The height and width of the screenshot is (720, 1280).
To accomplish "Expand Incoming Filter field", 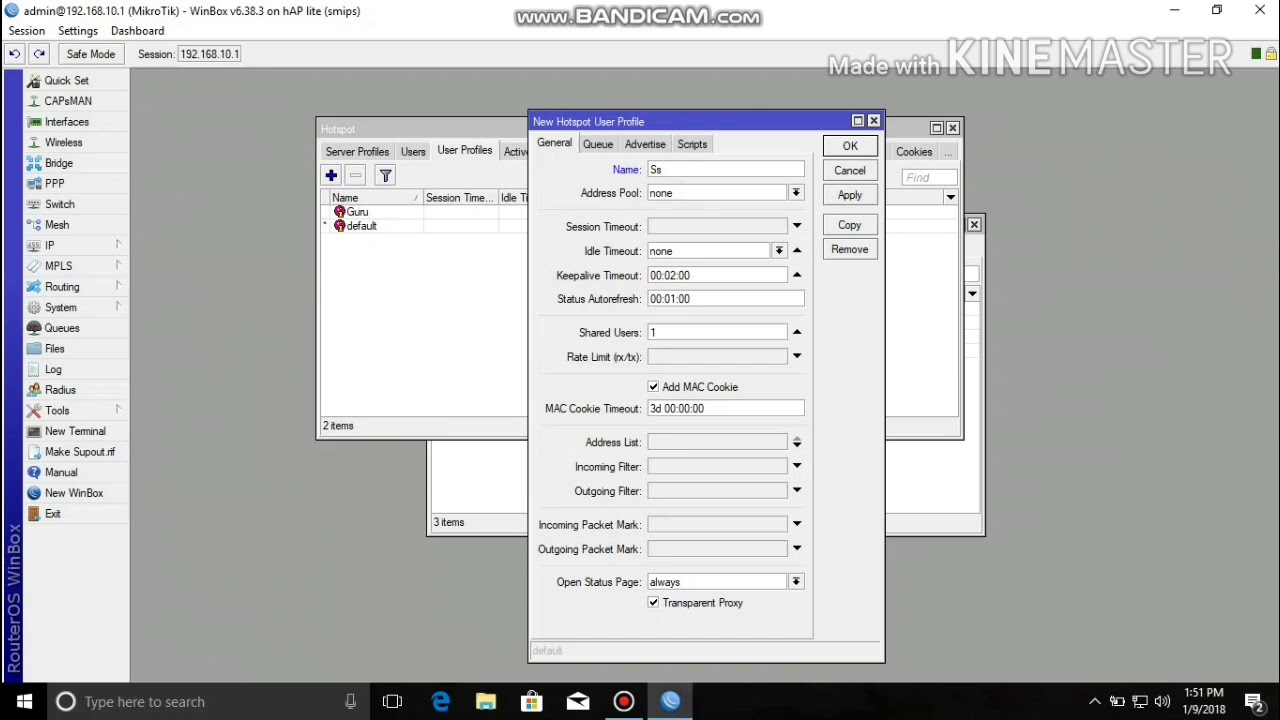I will [797, 466].
